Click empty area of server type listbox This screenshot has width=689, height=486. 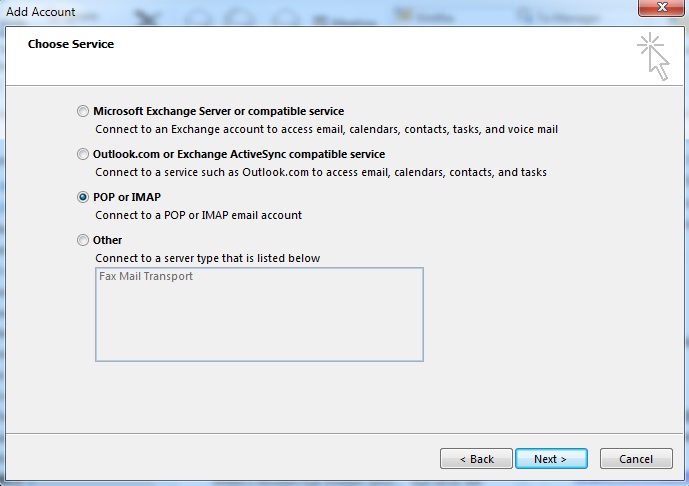click(x=259, y=323)
